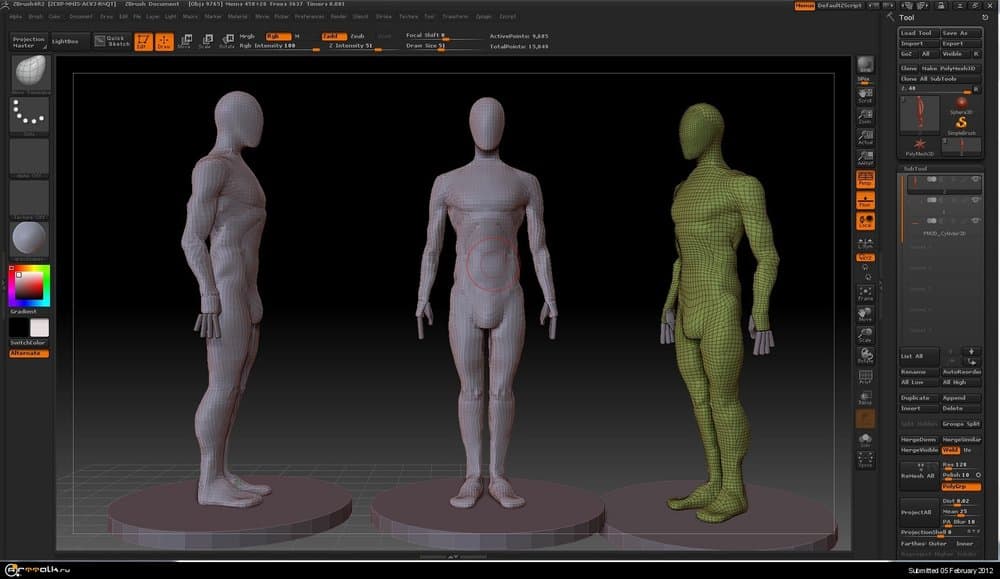1000x579 pixels.
Task: Click the Frame icon on right shelf
Action: point(865,292)
